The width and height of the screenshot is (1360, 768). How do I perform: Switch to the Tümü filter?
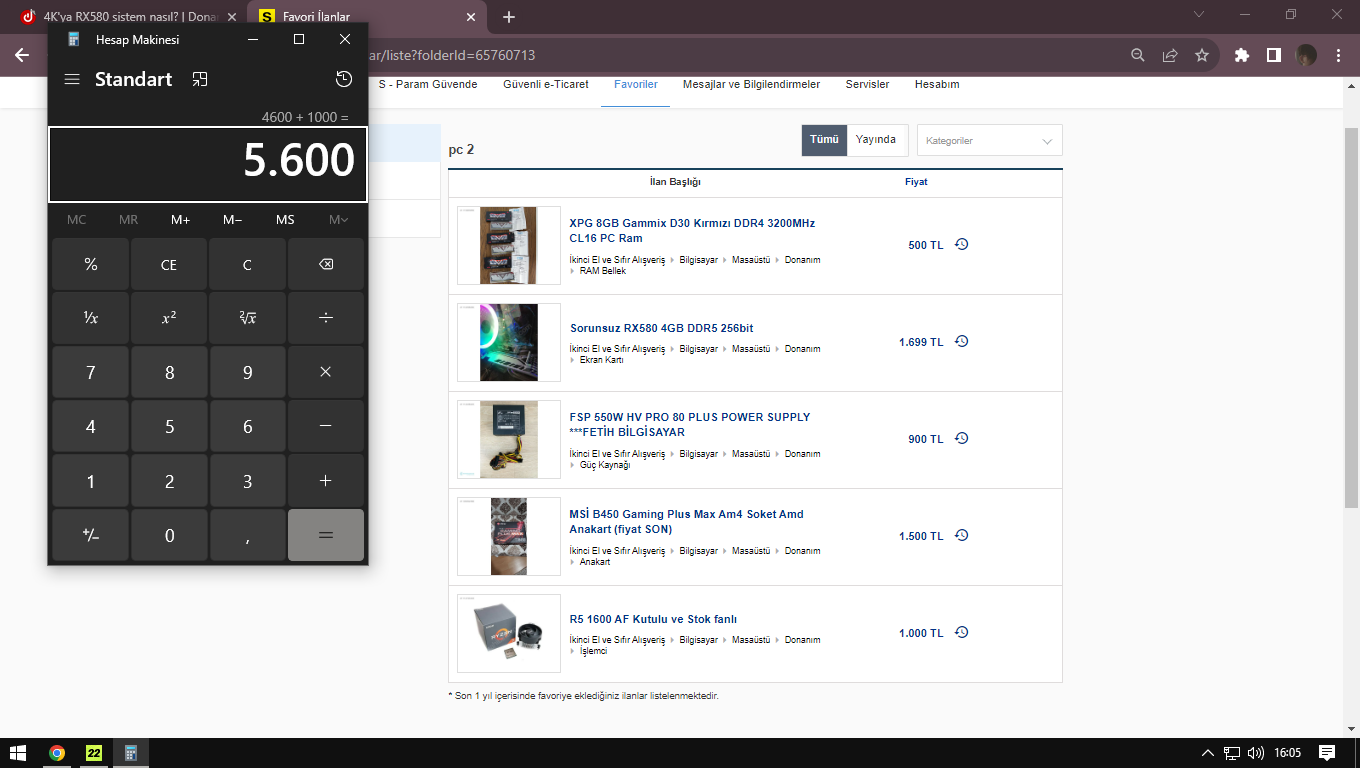point(824,140)
